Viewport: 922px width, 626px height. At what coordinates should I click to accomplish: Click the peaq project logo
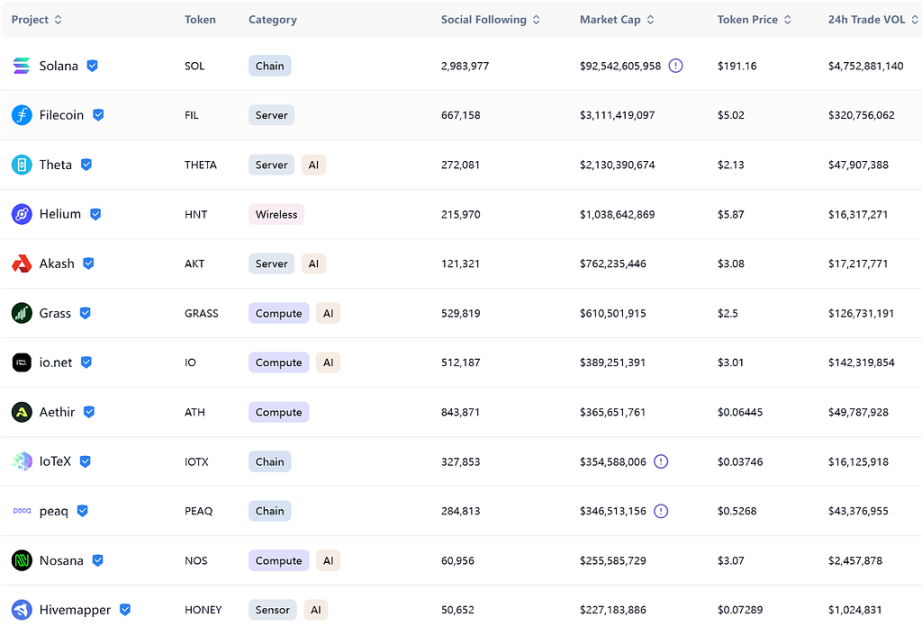click(22, 511)
